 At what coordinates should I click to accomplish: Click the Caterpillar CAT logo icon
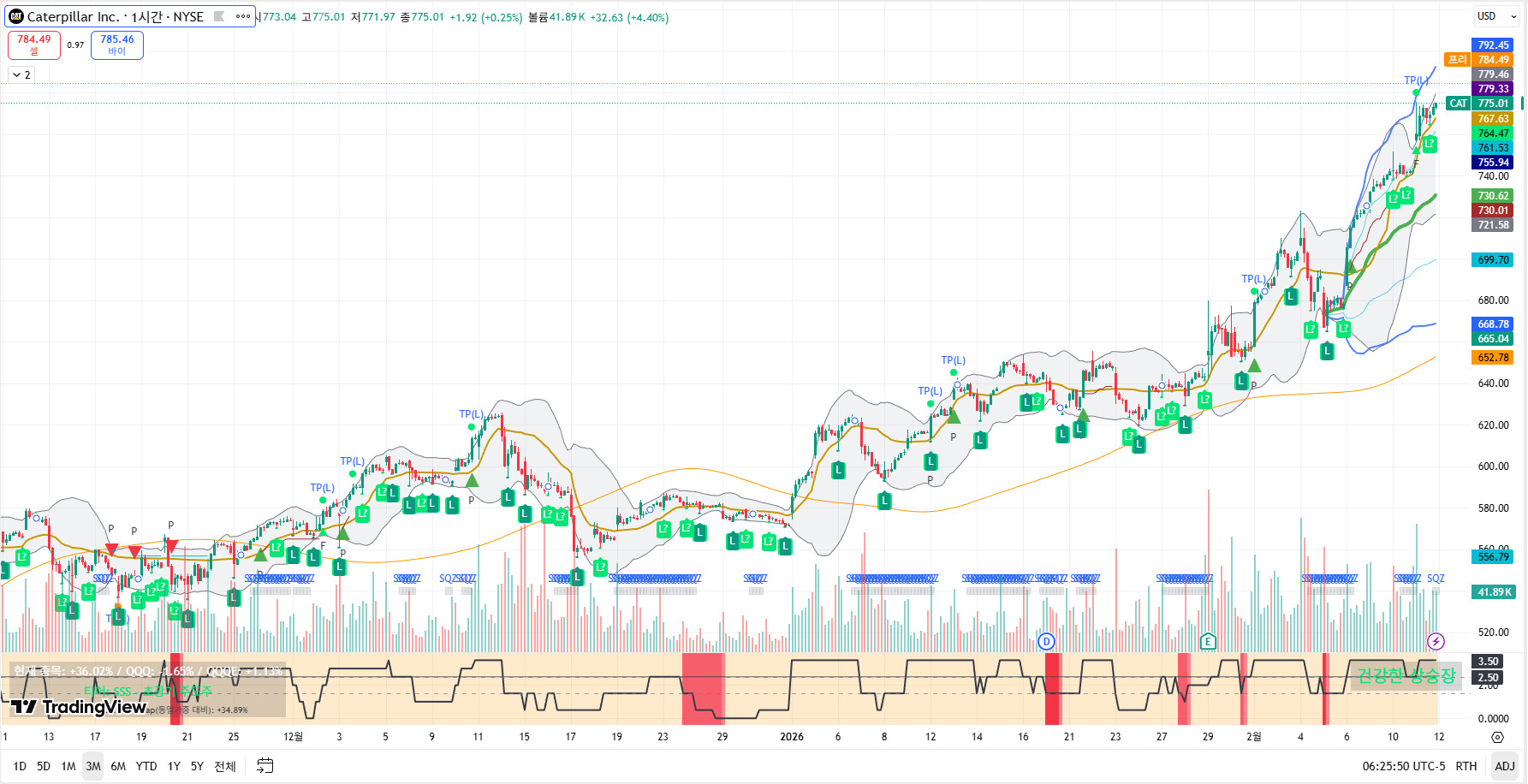coord(15,16)
